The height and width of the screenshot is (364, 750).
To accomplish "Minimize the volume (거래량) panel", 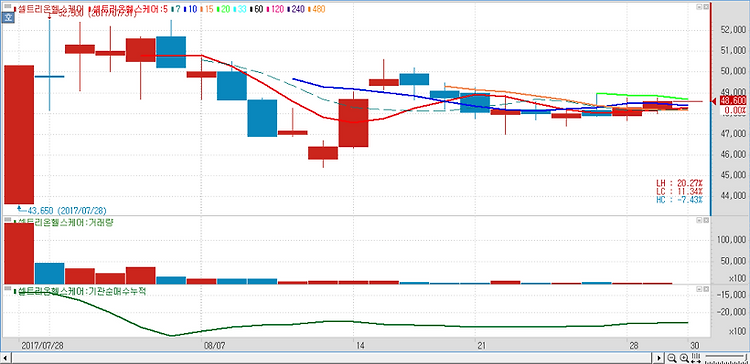I will (699, 220).
